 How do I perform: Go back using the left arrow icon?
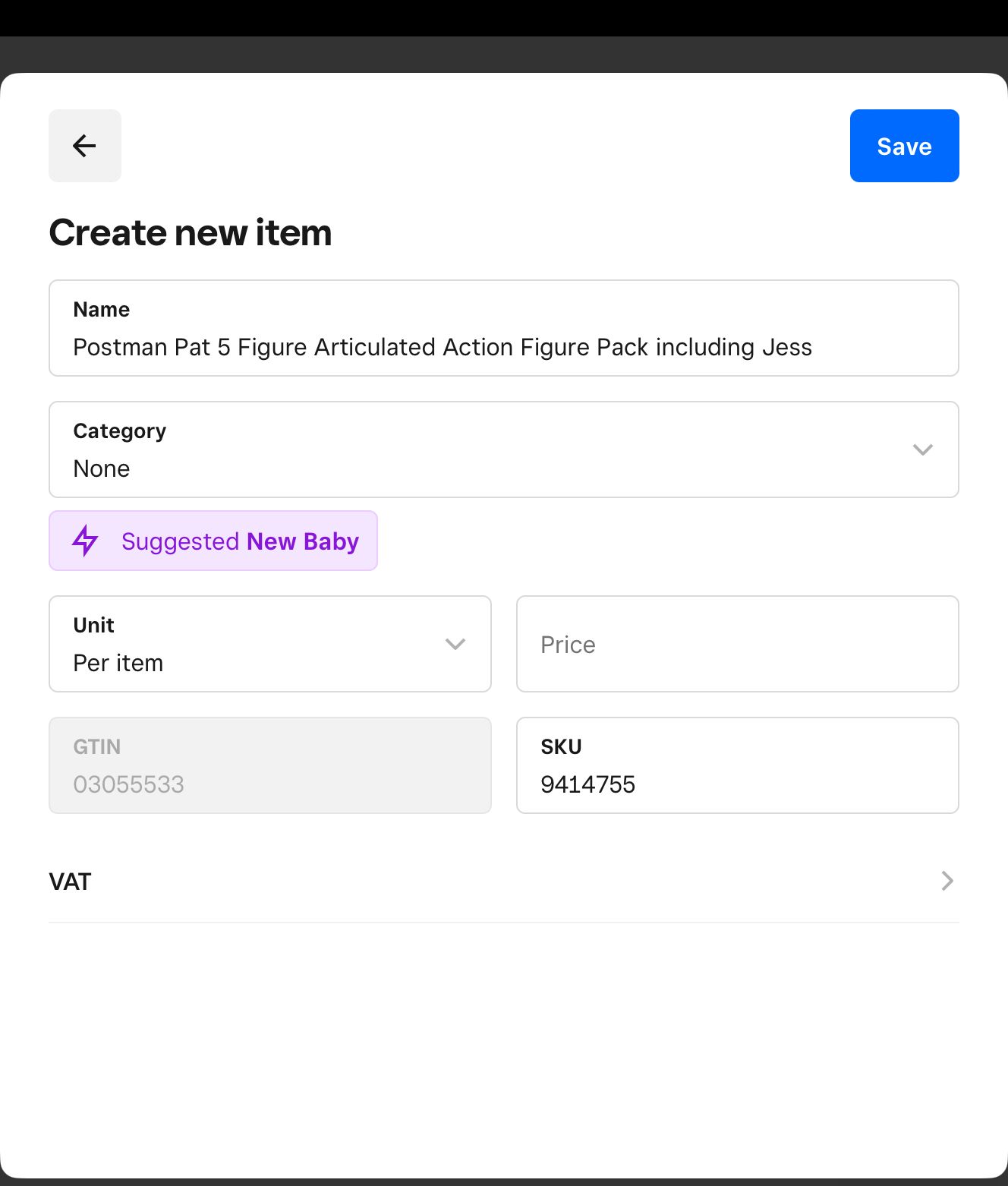click(x=84, y=146)
